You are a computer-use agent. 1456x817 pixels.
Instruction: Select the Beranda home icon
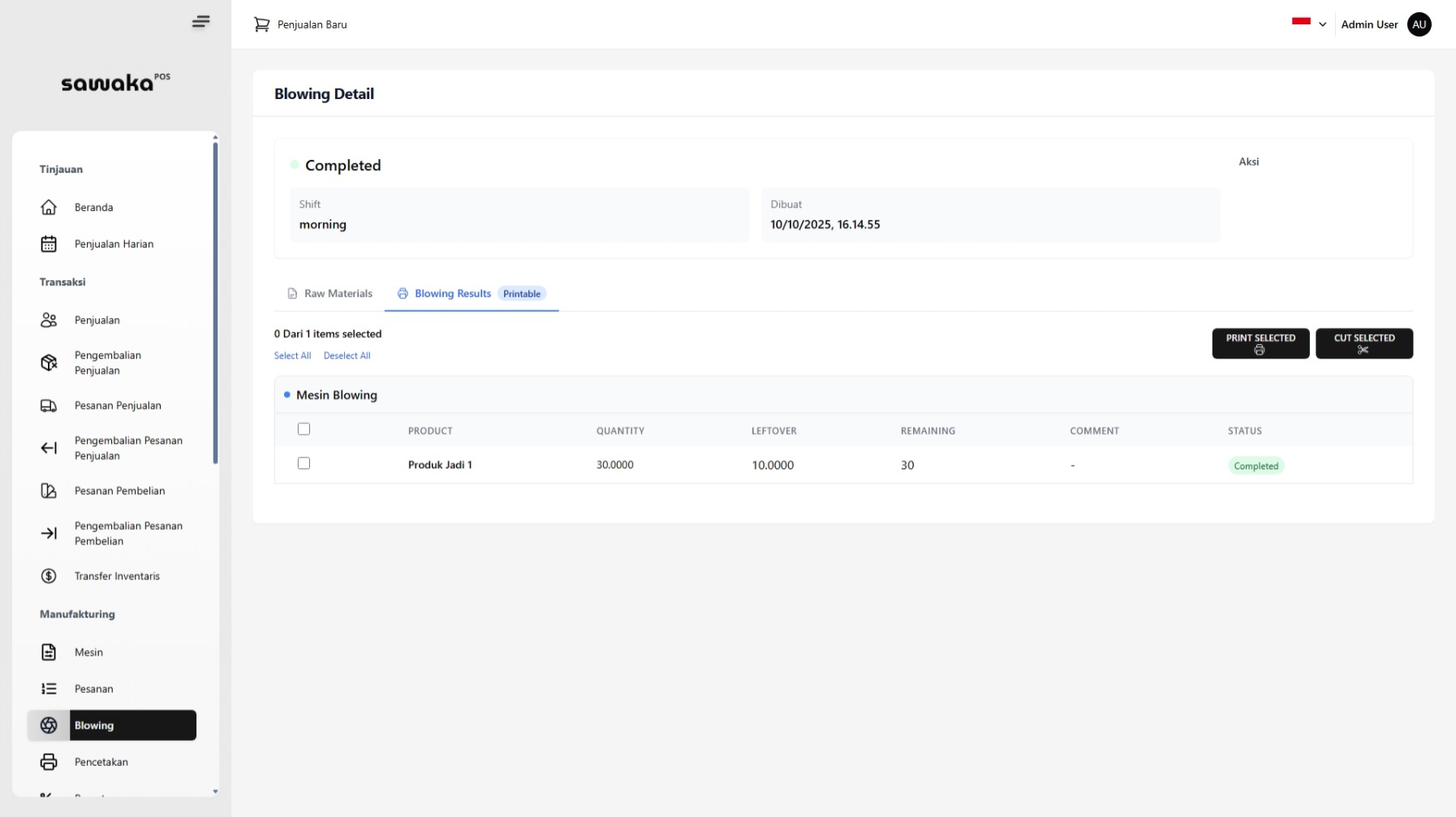click(49, 208)
